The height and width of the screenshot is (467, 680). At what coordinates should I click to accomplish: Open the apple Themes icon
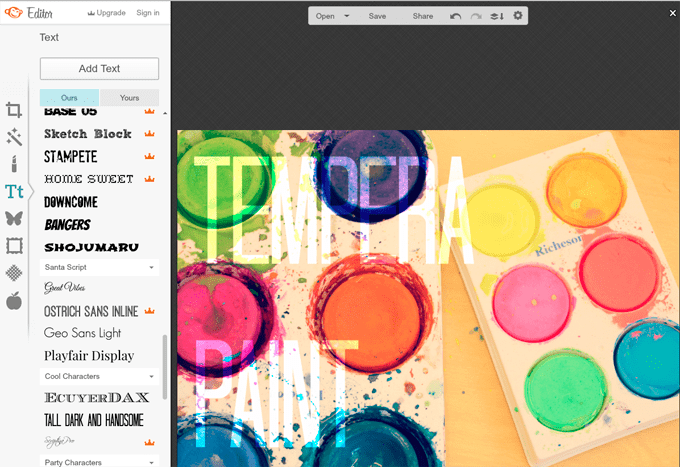(14, 300)
